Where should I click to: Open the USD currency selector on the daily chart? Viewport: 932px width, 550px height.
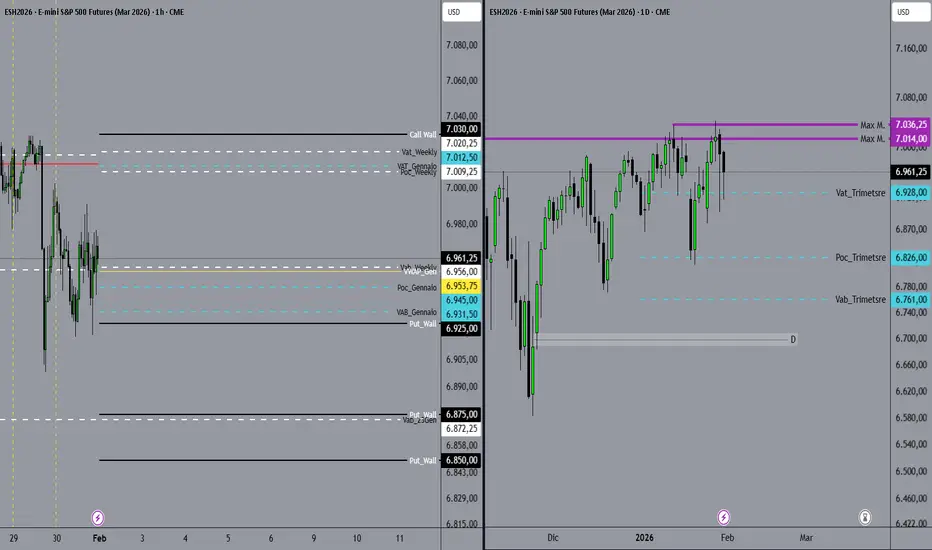click(911, 12)
